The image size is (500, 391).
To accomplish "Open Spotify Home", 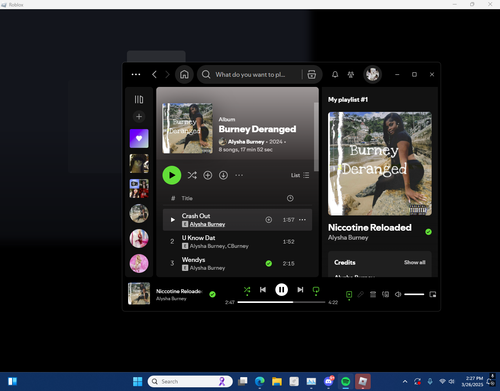I will (184, 74).
